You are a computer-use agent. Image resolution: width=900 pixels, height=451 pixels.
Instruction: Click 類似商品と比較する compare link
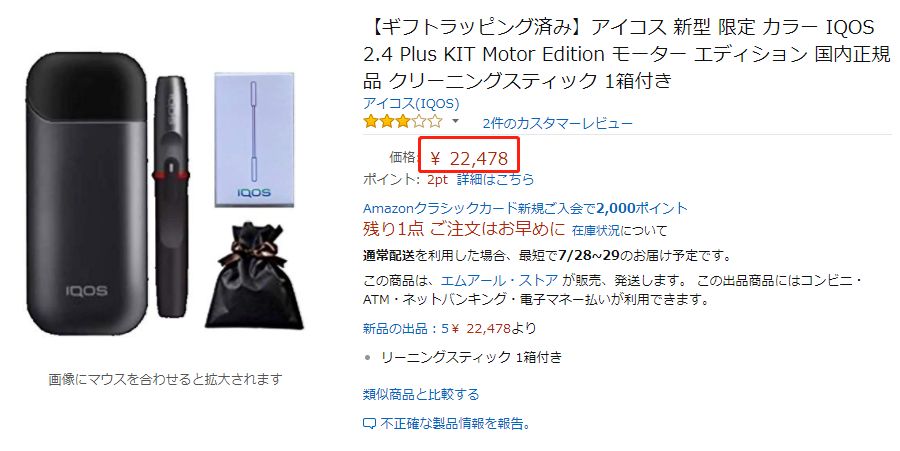[x=421, y=395]
